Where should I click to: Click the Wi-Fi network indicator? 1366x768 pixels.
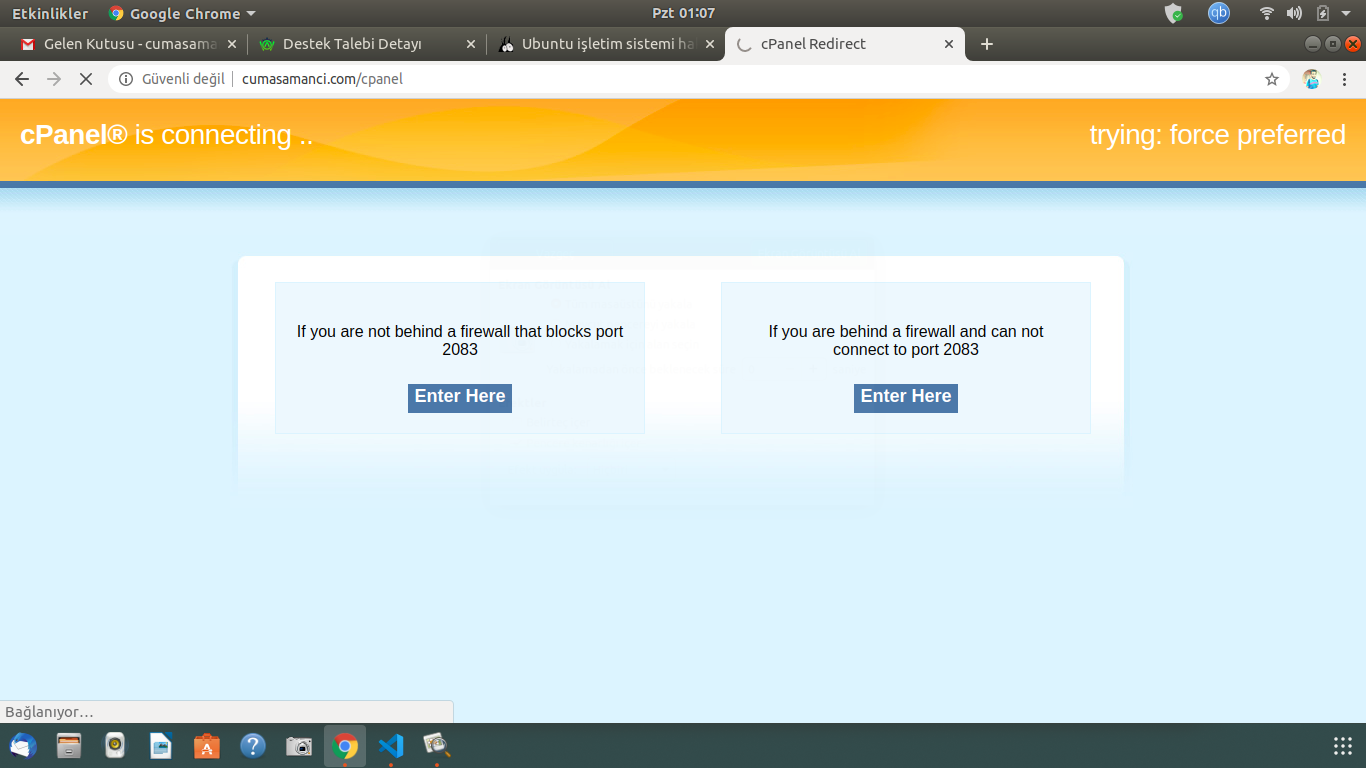[1267, 13]
